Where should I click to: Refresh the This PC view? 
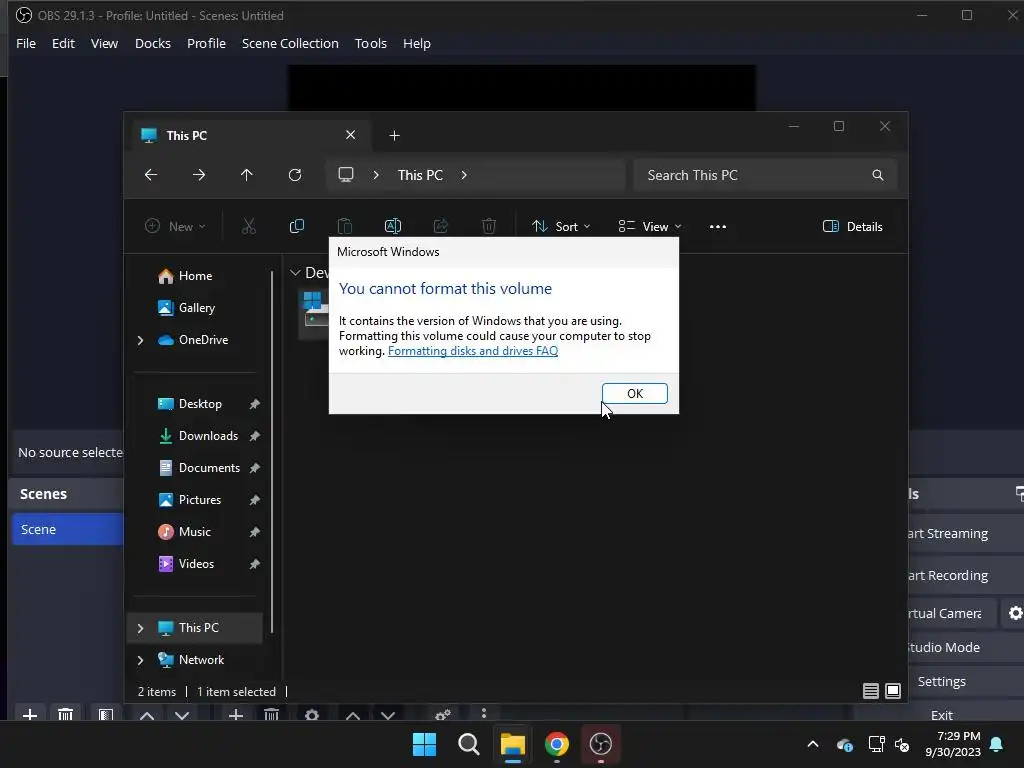(295, 175)
